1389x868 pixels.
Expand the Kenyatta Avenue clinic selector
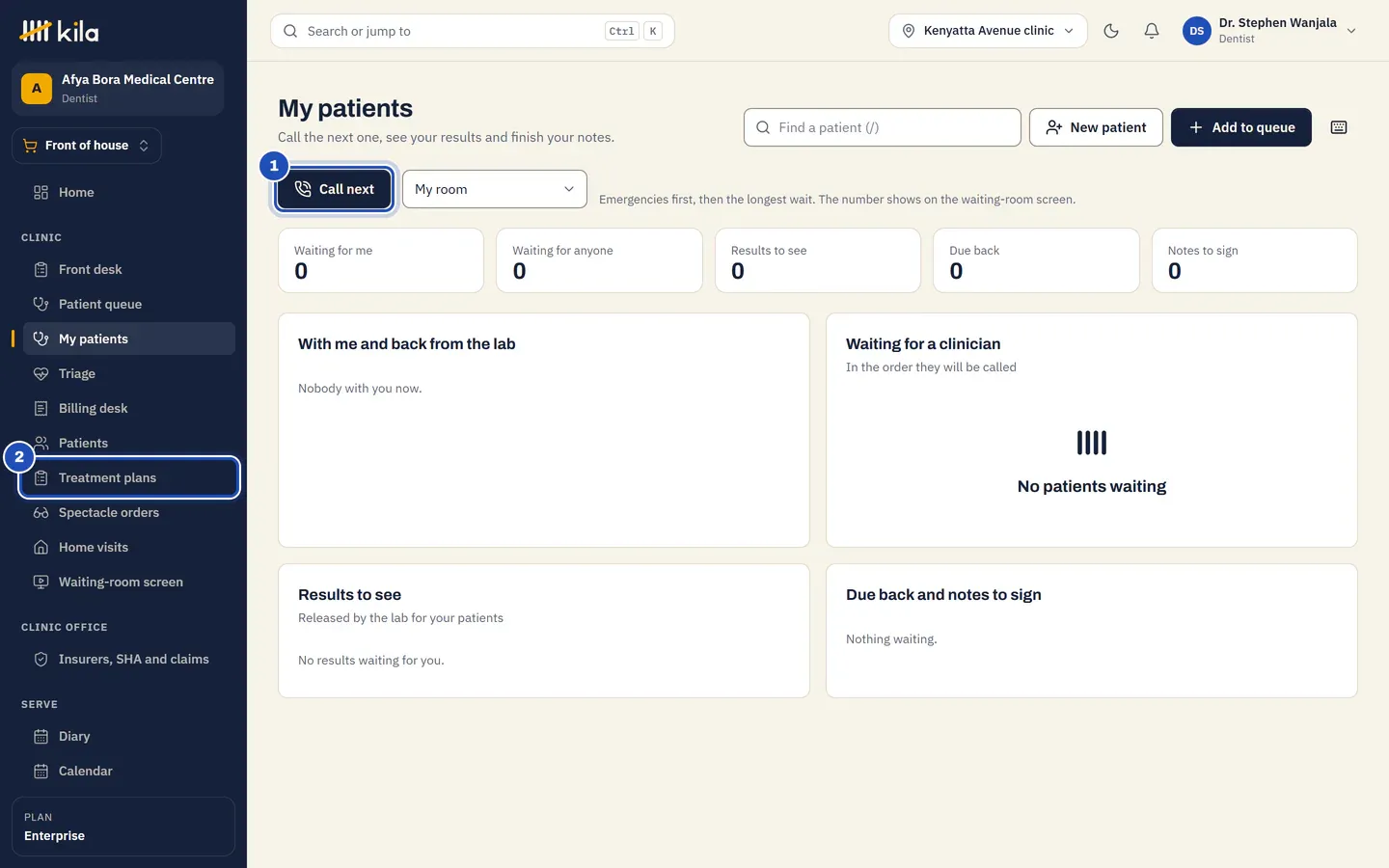(988, 31)
